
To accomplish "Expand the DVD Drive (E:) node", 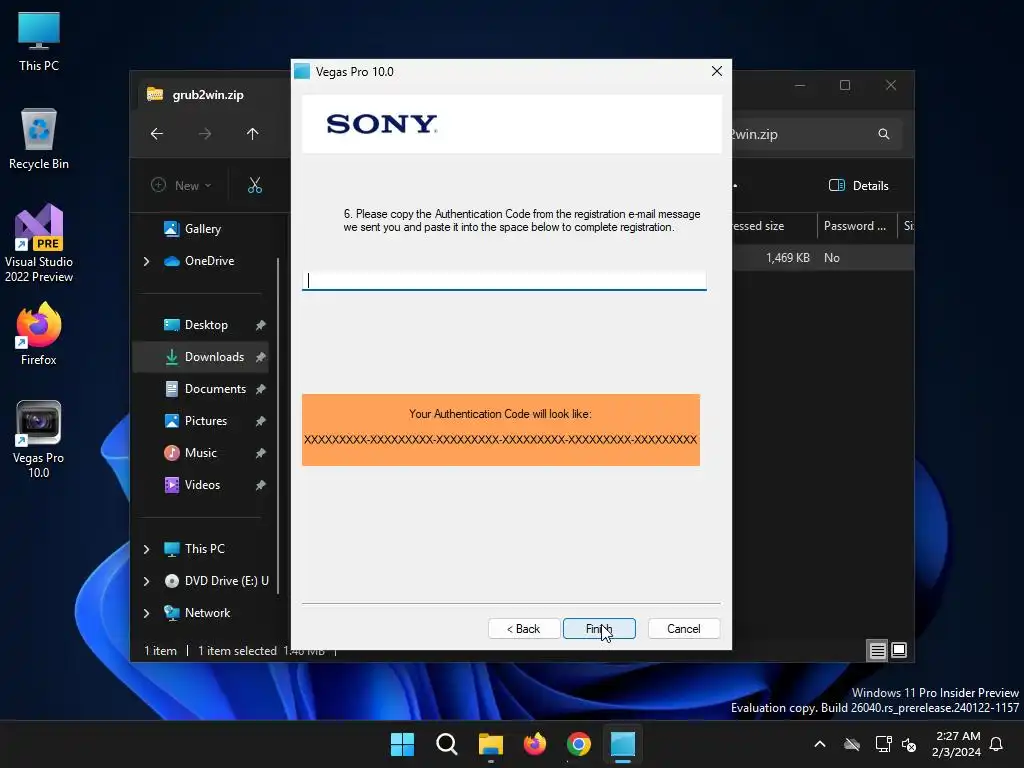I will (146, 581).
